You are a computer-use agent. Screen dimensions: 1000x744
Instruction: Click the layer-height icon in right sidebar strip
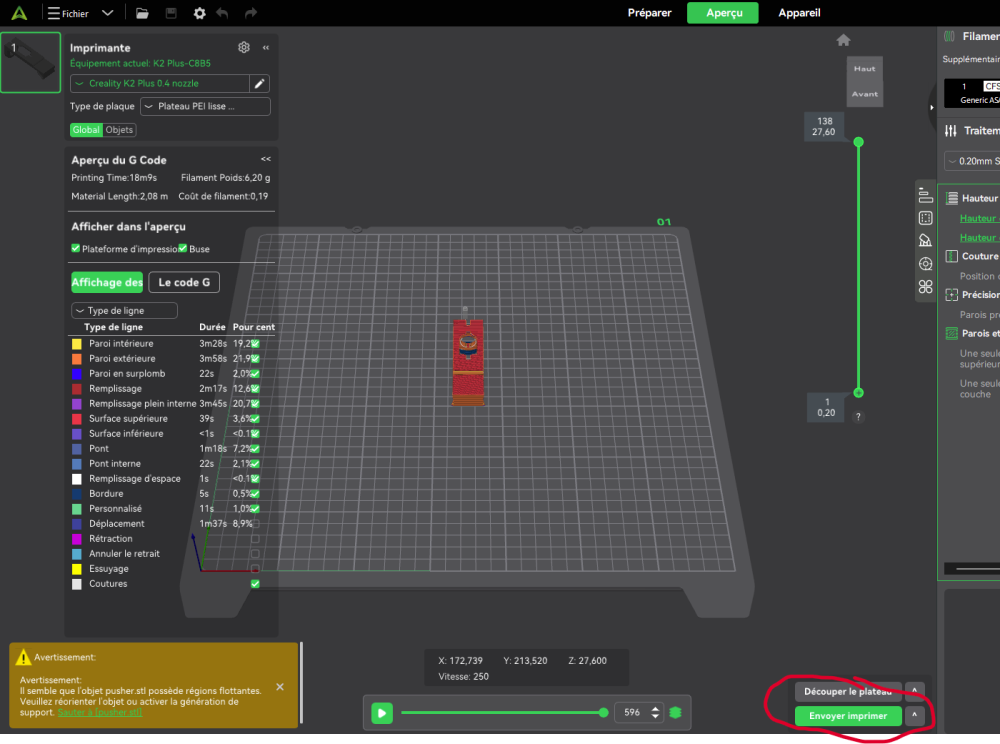point(925,195)
